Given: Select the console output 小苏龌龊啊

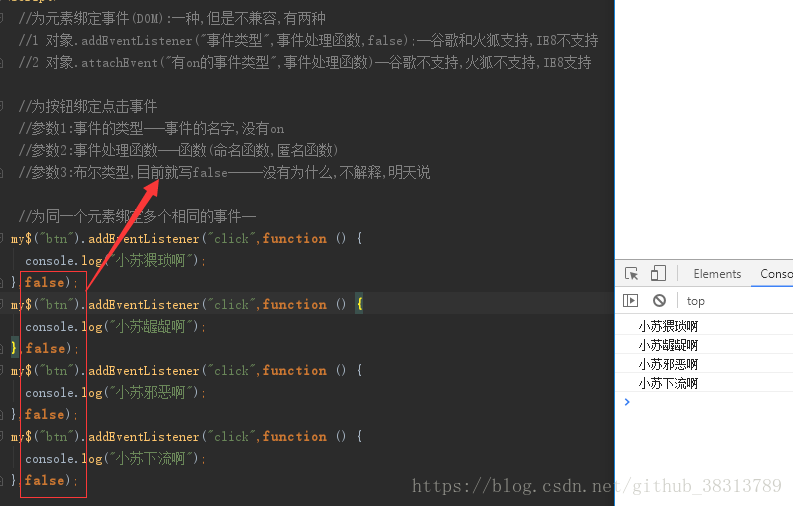Looking at the screenshot, I should coord(668,345).
